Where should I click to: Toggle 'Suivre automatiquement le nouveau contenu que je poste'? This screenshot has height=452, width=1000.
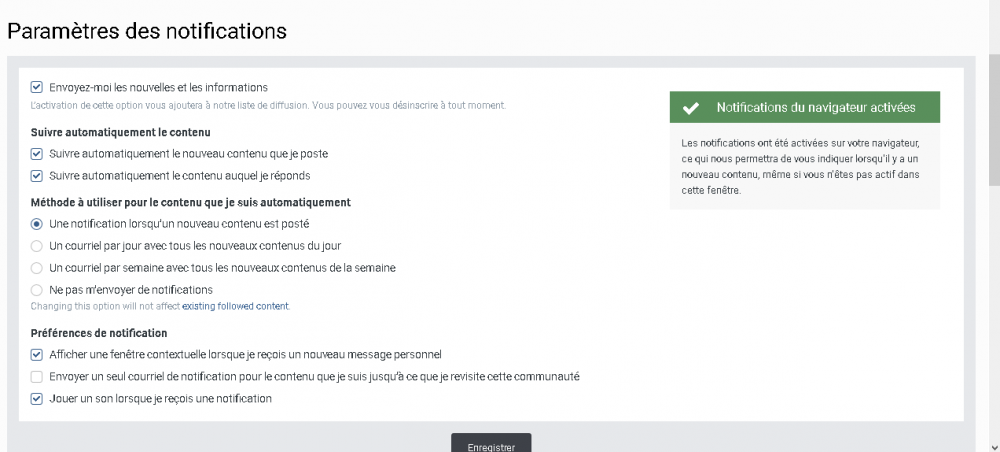tap(37, 154)
